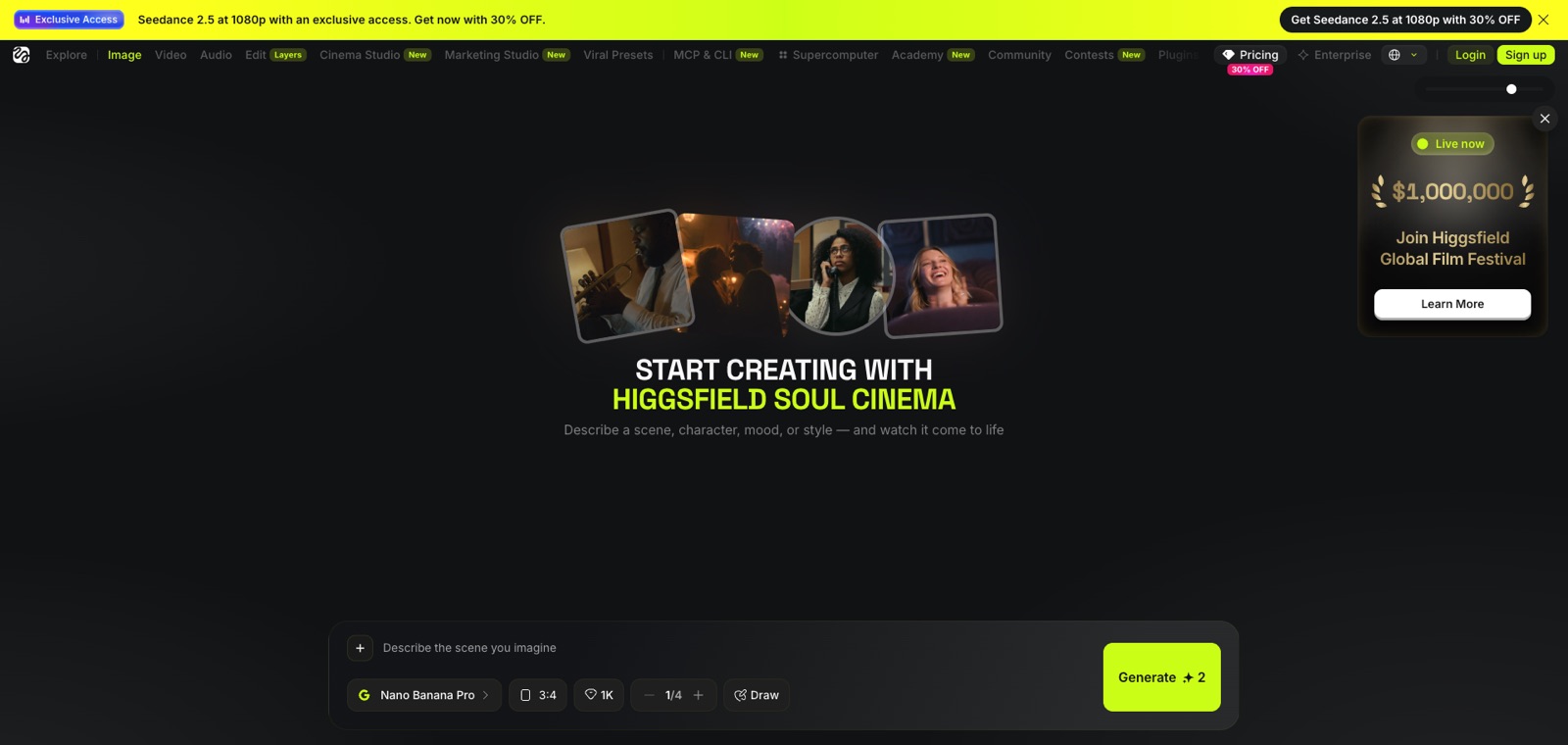Increase the image count
The height and width of the screenshot is (745, 1568).
pyautogui.click(x=699, y=695)
